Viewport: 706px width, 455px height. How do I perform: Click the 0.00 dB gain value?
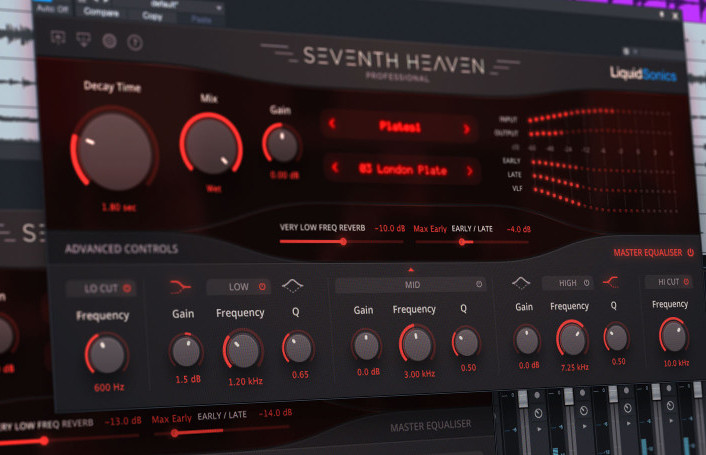coord(285,175)
